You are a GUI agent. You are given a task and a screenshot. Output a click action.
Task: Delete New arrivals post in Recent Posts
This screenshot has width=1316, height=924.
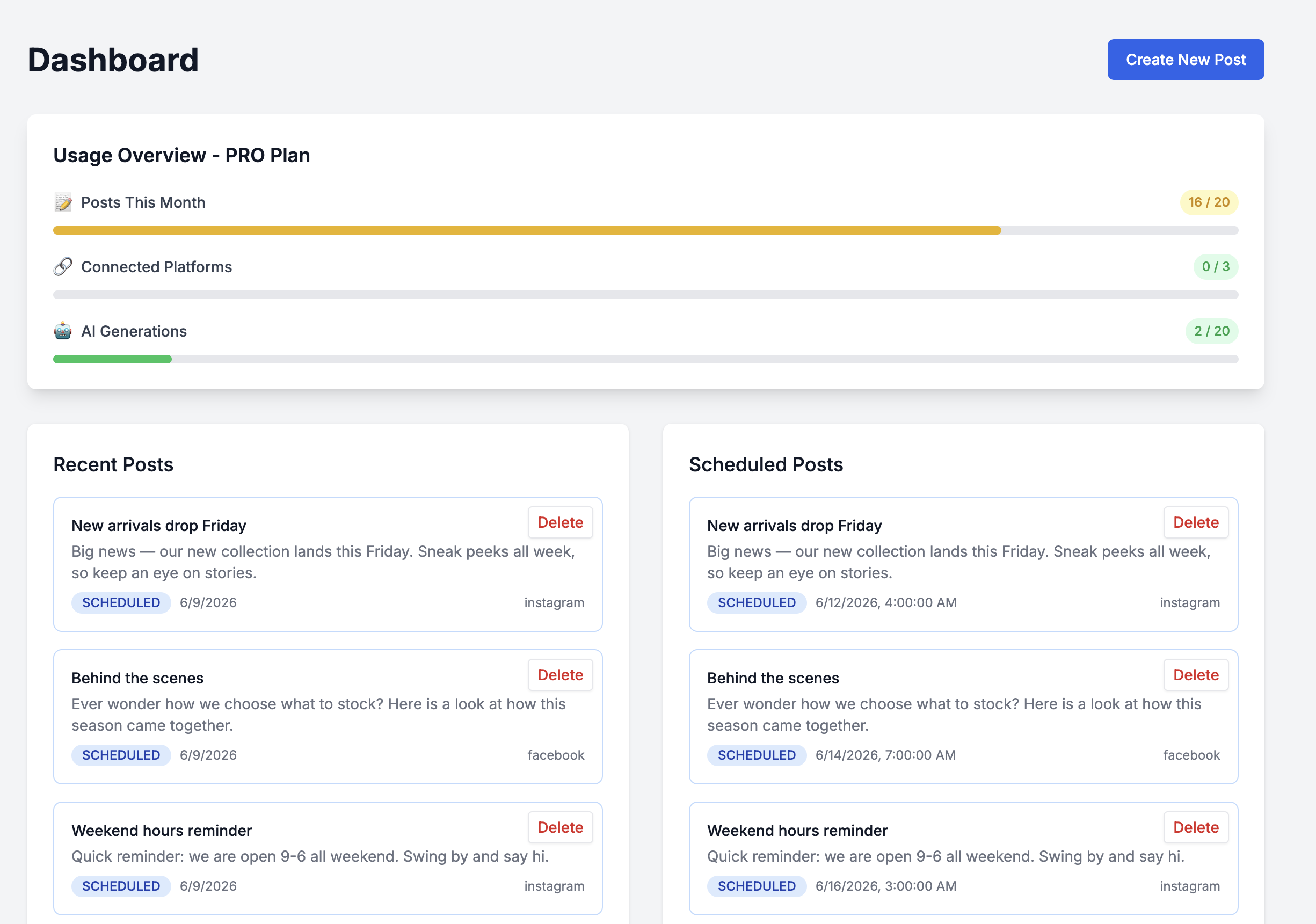pyautogui.click(x=560, y=522)
